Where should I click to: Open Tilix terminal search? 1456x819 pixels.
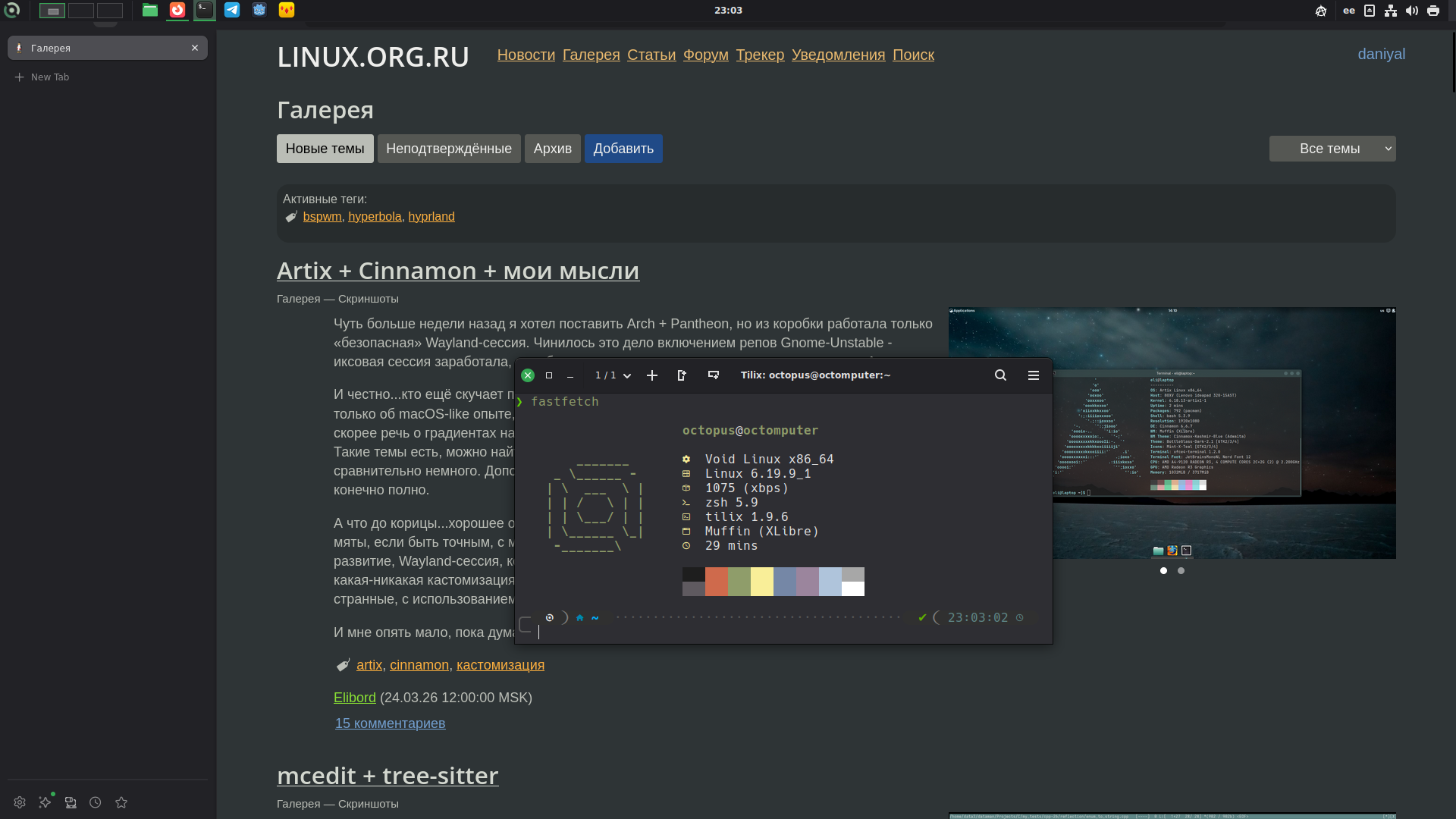click(x=1000, y=375)
